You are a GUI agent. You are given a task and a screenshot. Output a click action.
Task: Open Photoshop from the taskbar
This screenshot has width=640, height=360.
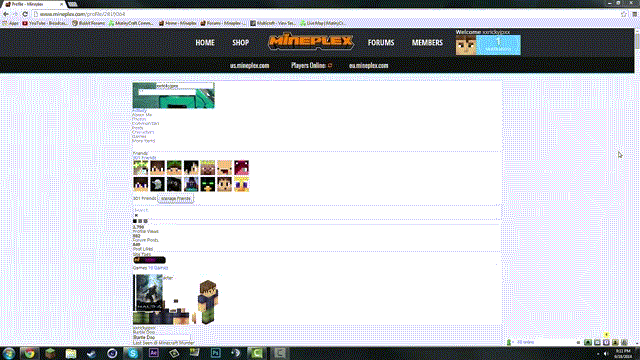point(216,353)
